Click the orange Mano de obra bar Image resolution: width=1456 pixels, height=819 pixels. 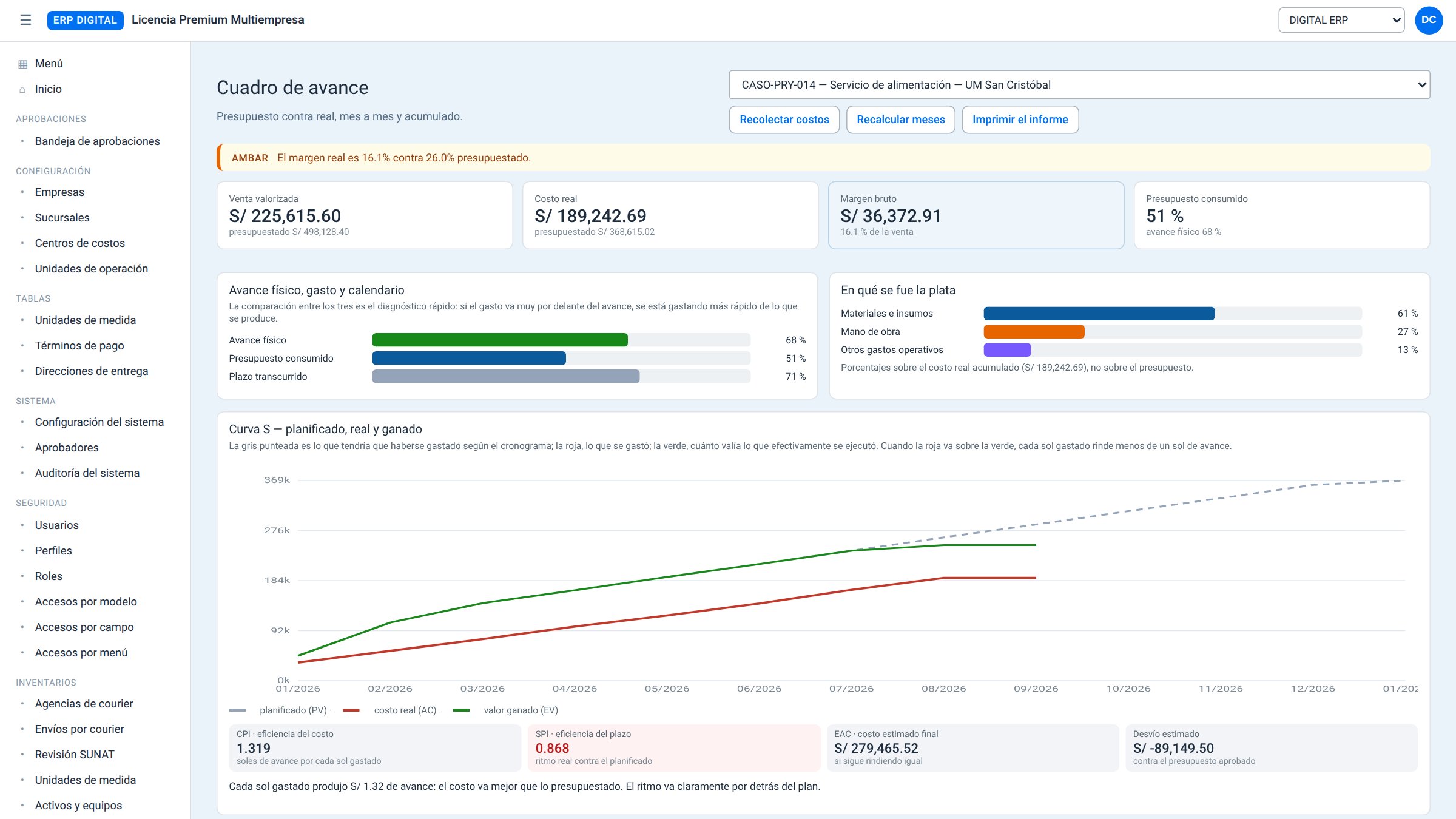pos(1034,332)
